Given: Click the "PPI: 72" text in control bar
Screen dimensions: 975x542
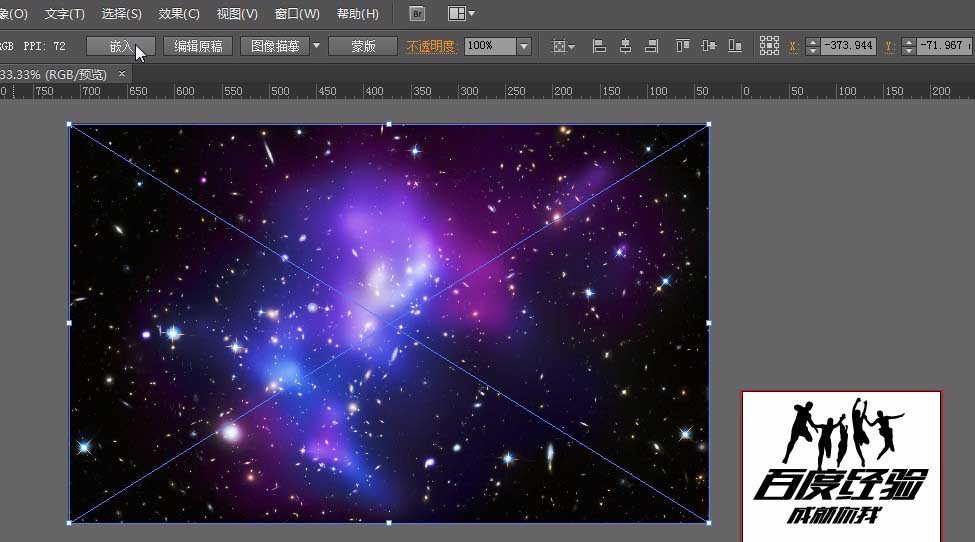Looking at the screenshot, I should 44,47.
